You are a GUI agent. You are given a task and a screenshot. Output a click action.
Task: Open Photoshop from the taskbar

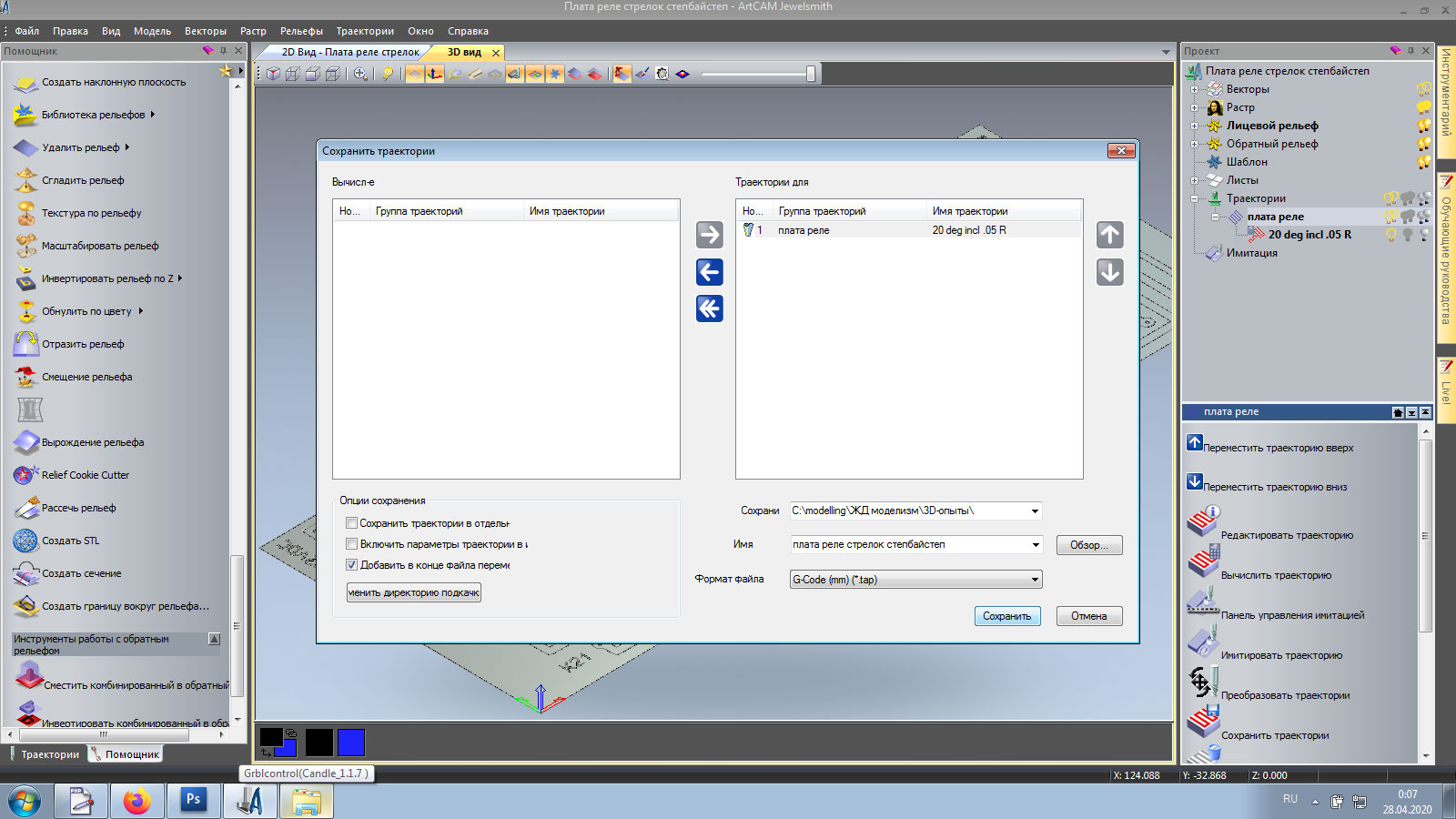pos(193,801)
